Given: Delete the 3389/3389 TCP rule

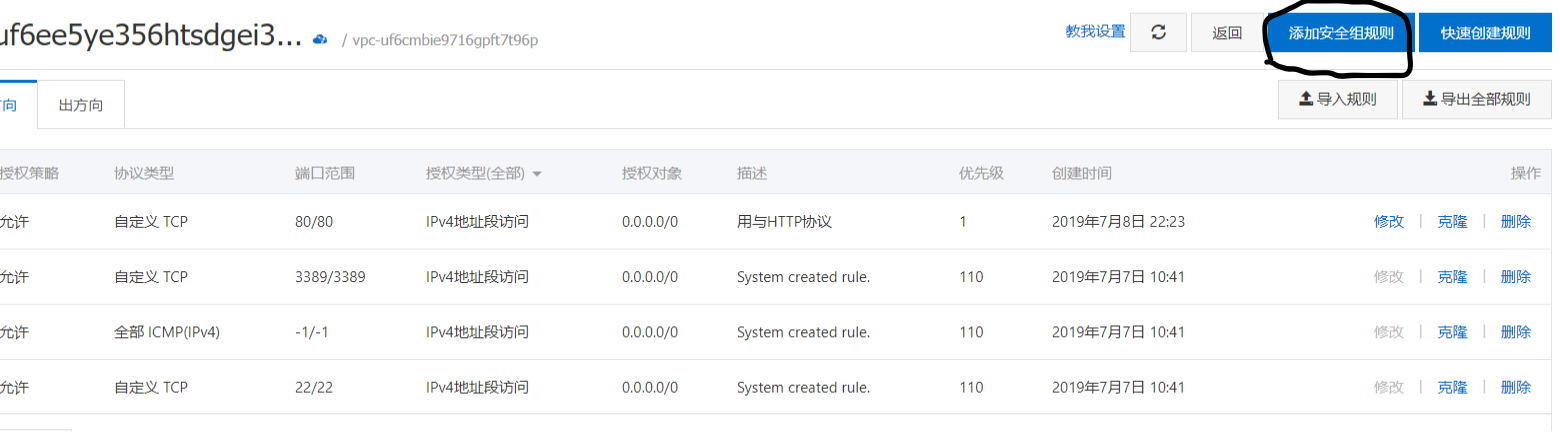Looking at the screenshot, I should coord(1515,277).
